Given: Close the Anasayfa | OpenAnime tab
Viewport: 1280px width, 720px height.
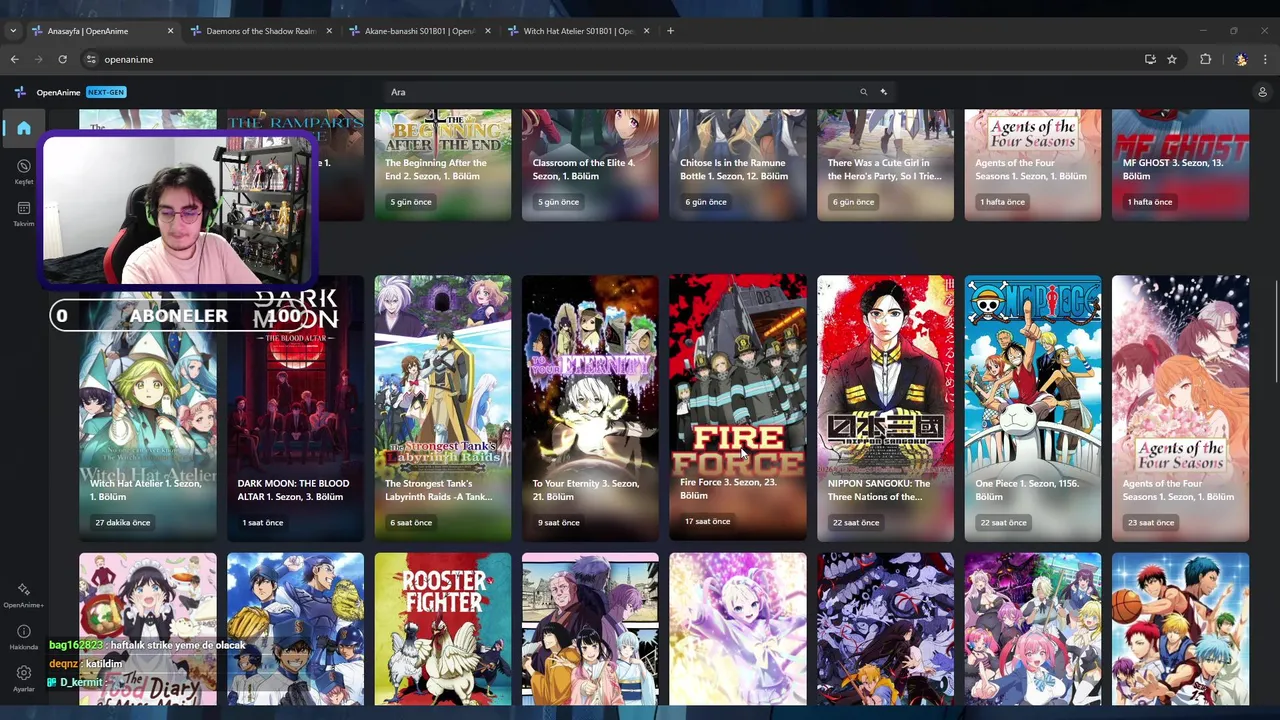Looking at the screenshot, I should (x=170, y=31).
